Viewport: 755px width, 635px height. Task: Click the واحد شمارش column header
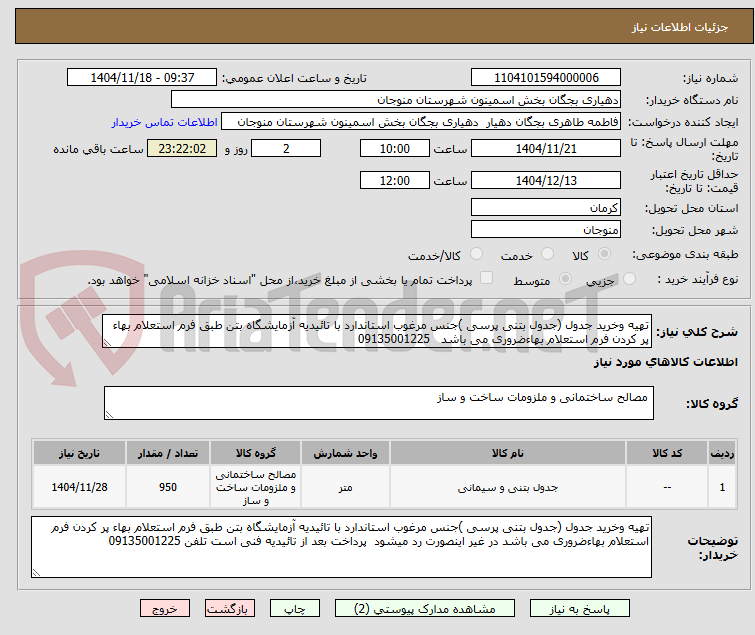click(x=345, y=453)
